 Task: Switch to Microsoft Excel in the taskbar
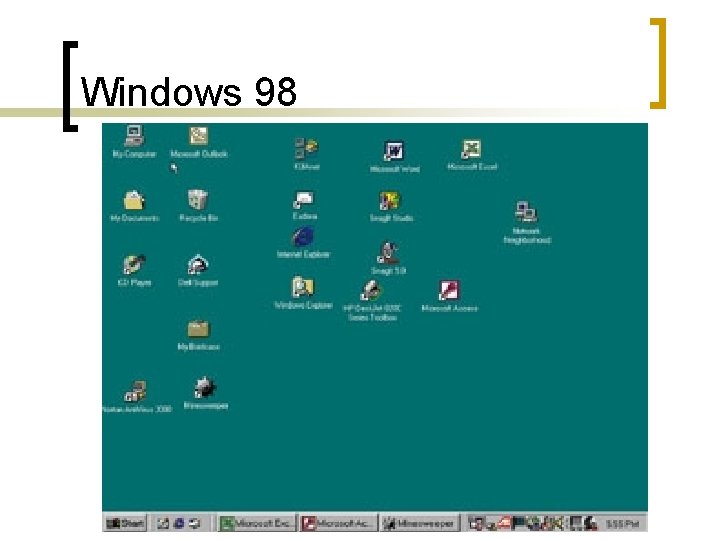point(257,523)
